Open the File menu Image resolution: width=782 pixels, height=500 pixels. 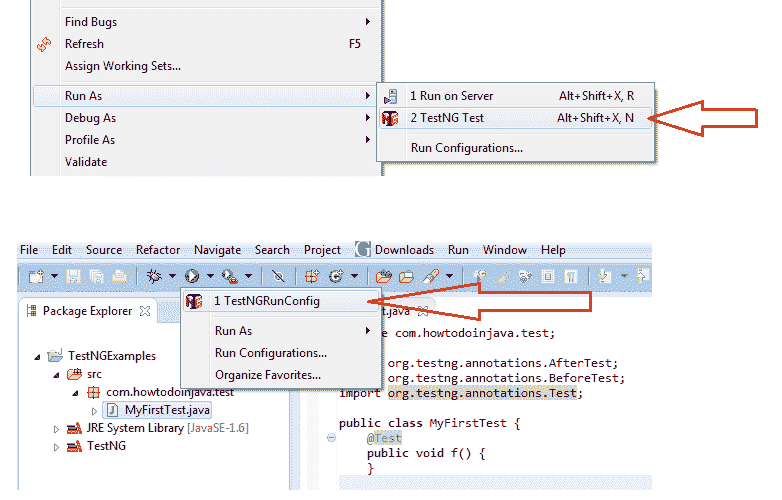pyautogui.click(x=29, y=250)
